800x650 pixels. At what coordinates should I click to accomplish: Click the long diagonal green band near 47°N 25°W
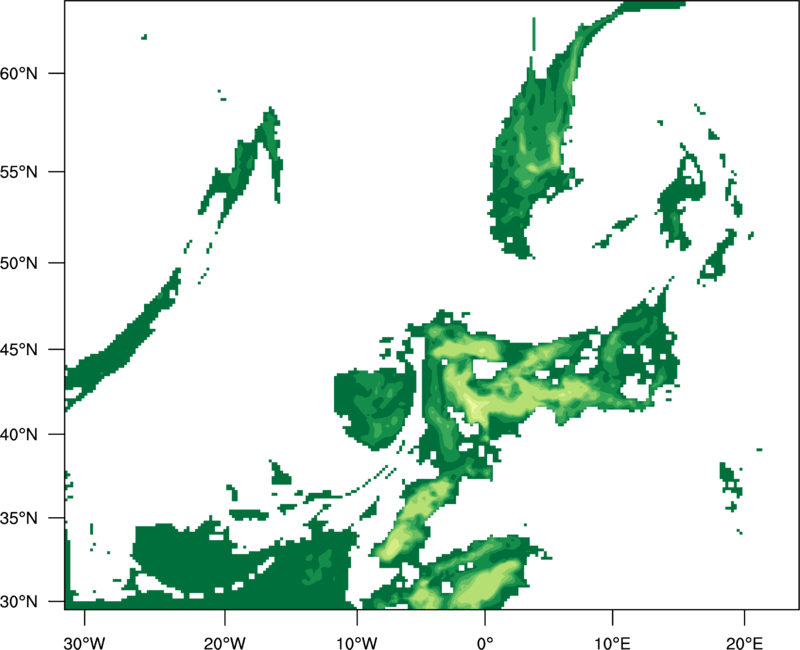122,339
